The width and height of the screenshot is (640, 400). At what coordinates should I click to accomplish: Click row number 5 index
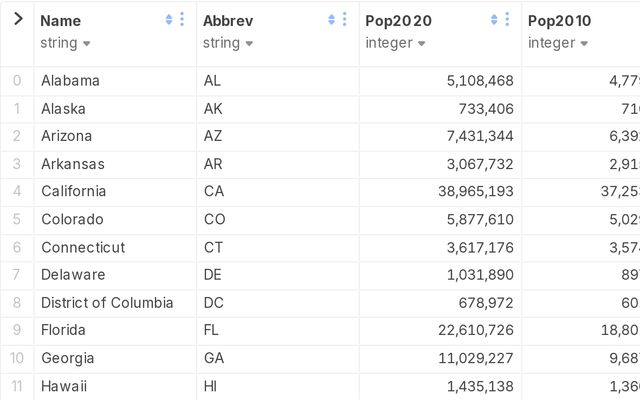tap(17, 219)
